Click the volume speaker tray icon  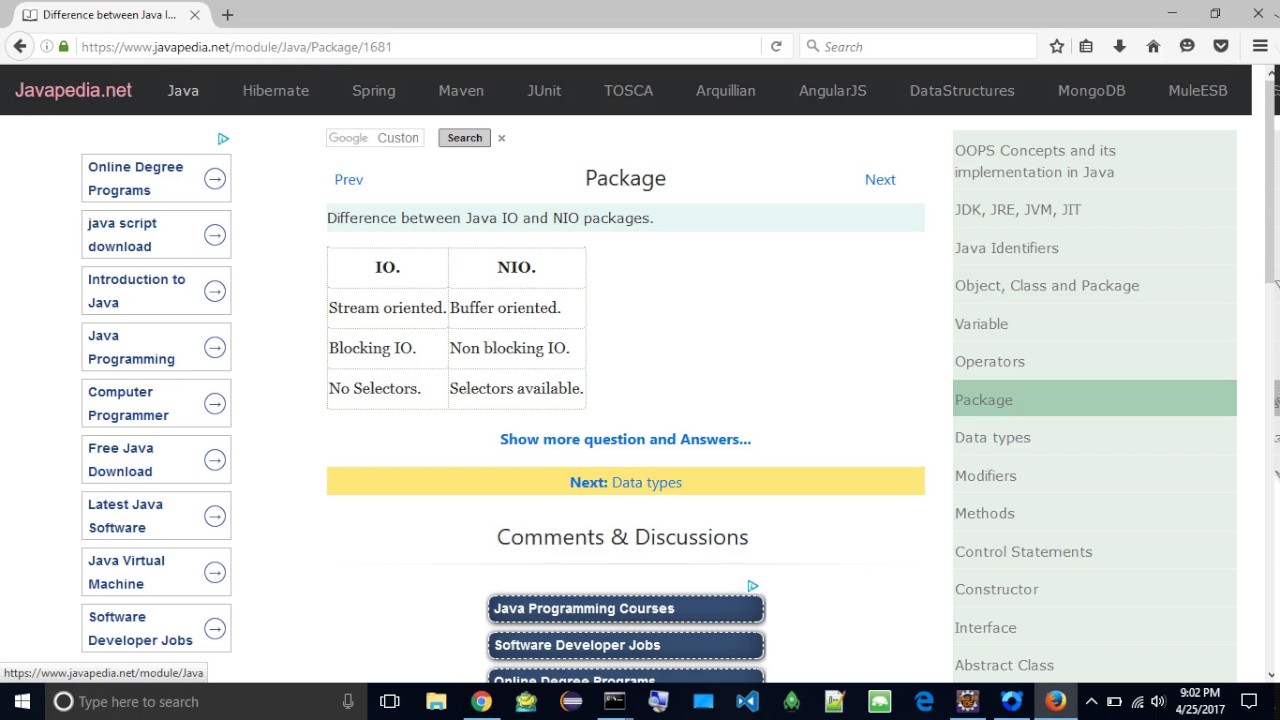[x=1158, y=702]
